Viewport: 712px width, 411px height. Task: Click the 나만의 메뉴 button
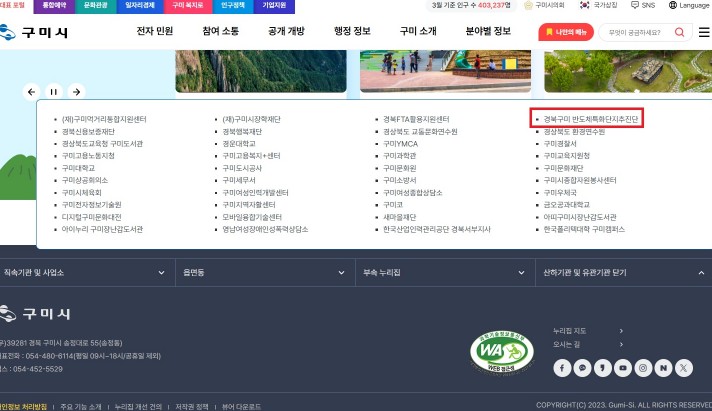566,32
